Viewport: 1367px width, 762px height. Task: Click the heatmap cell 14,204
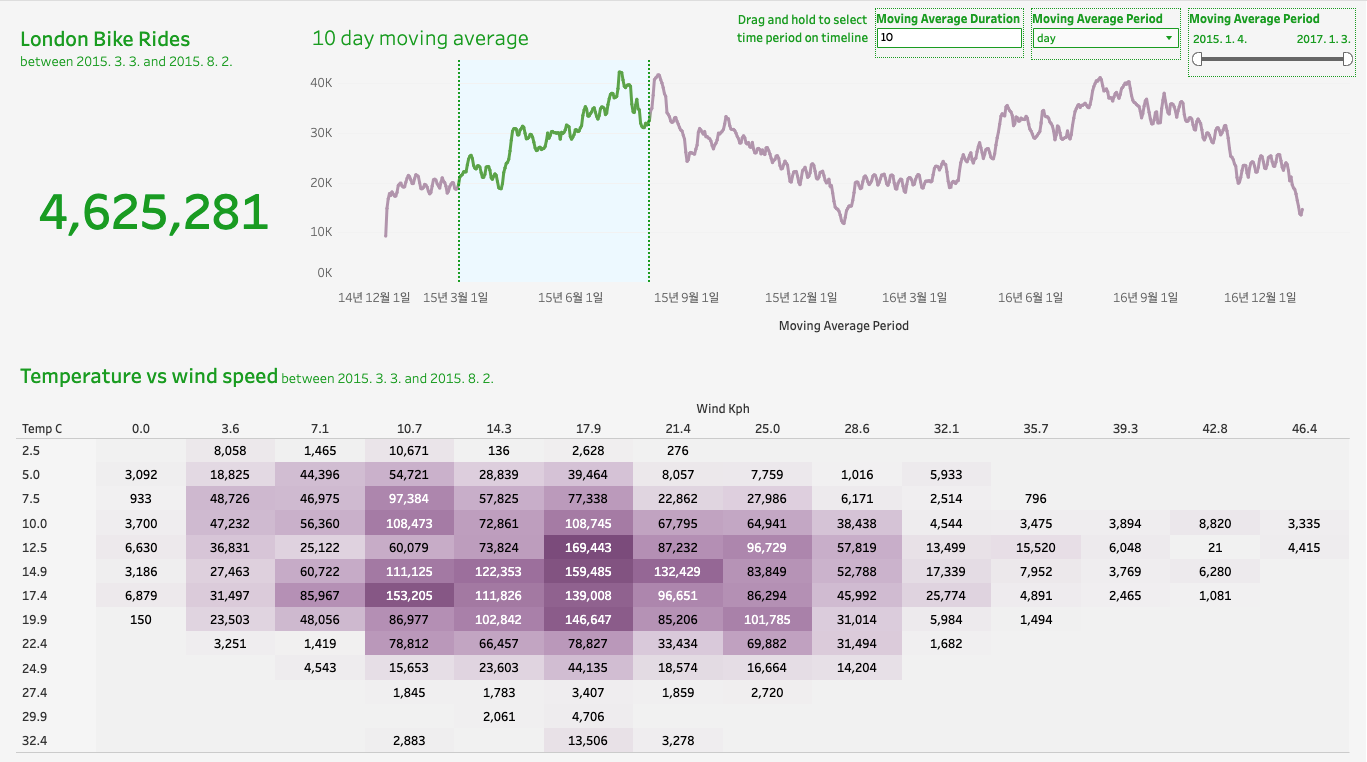point(857,667)
